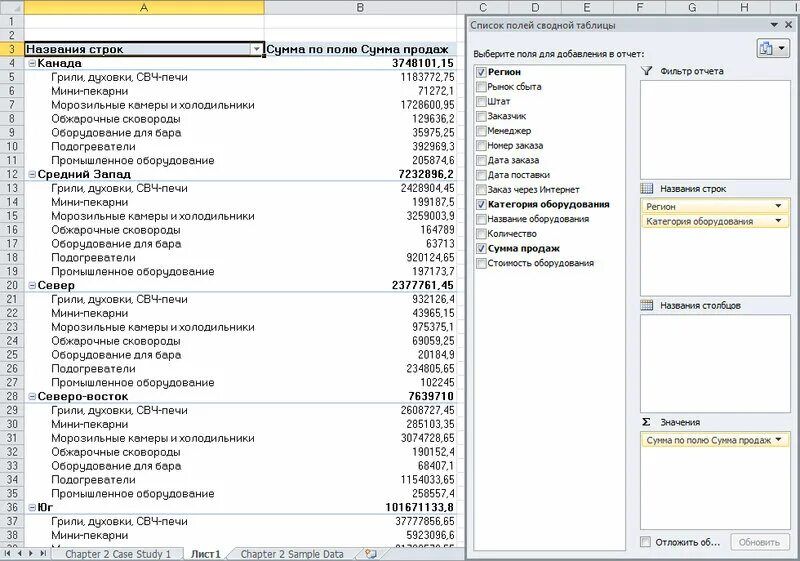Click the Фильтр отчета drop area
The width and height of the screenshot is (800, 561).
[715, 130]
